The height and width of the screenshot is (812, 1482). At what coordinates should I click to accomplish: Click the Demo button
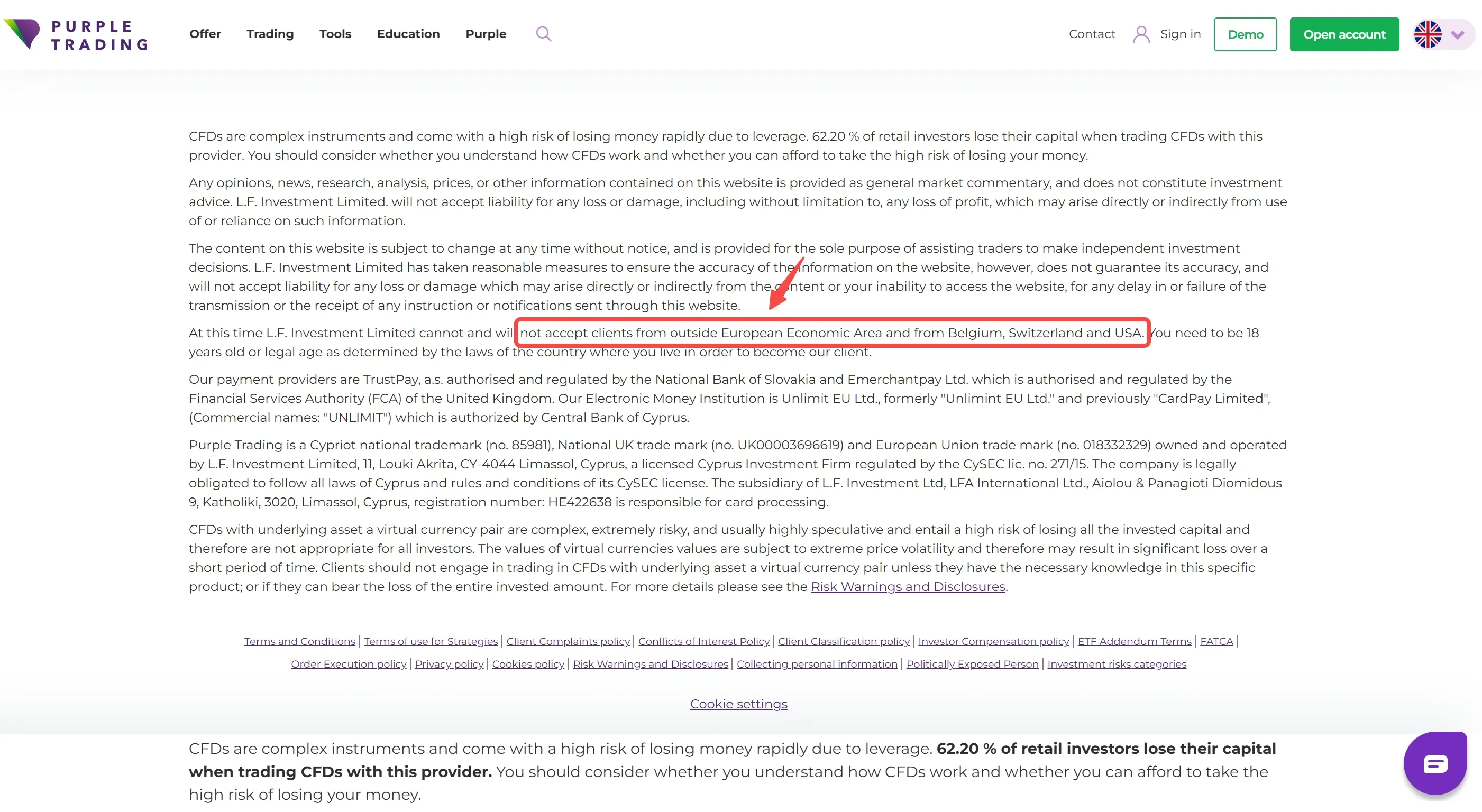click(x=1246, y=34)
